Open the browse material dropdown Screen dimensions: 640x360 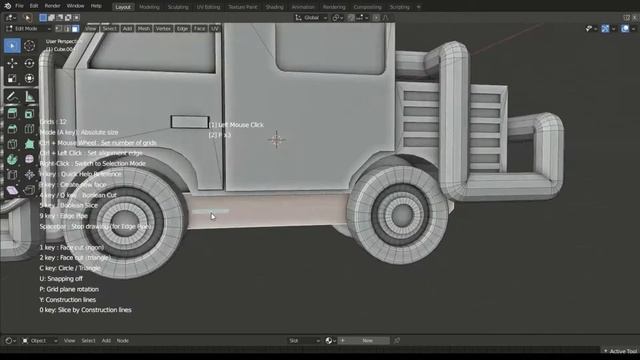pos(330,340)
